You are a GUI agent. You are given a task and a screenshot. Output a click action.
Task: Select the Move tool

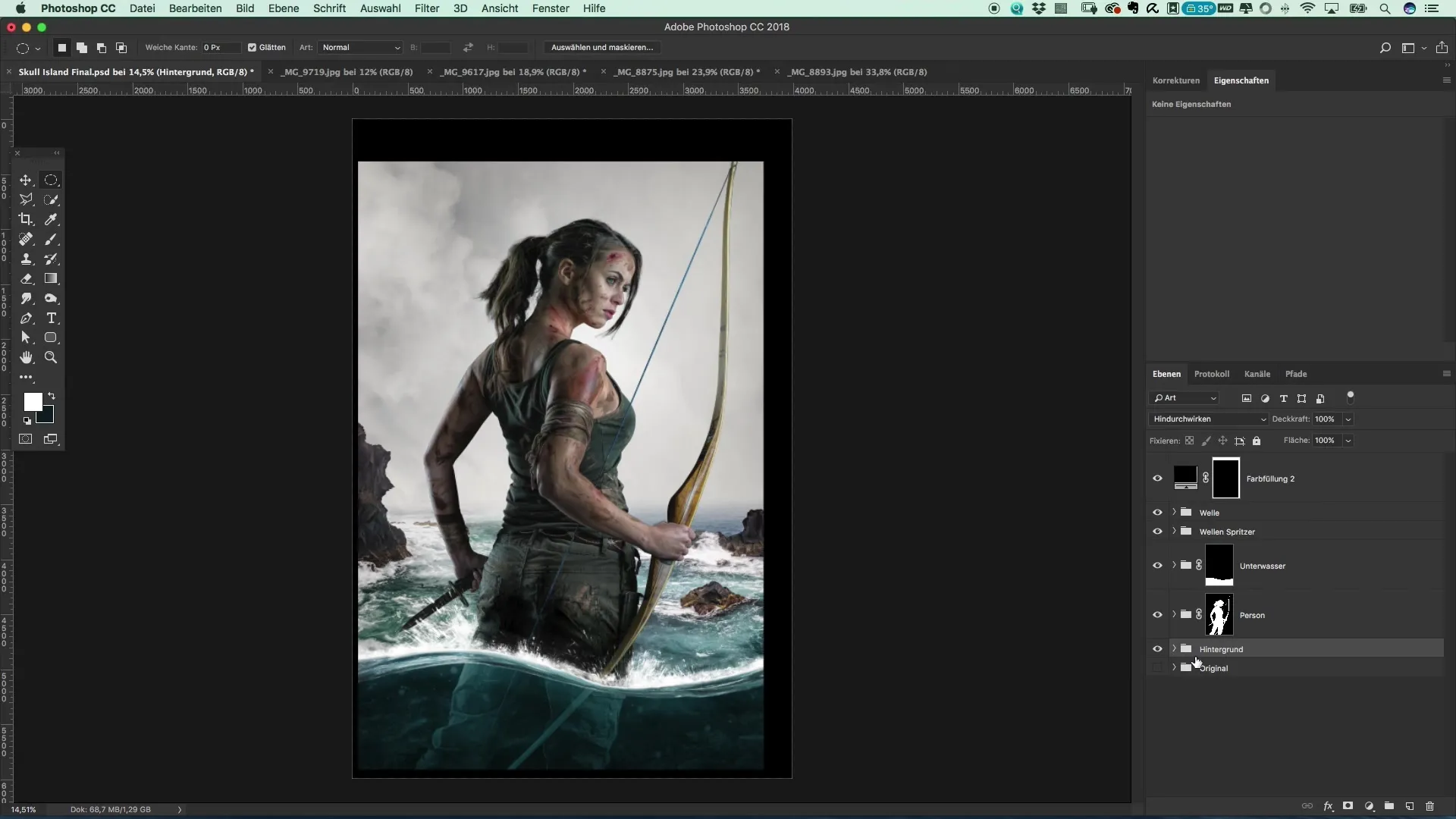26,180
